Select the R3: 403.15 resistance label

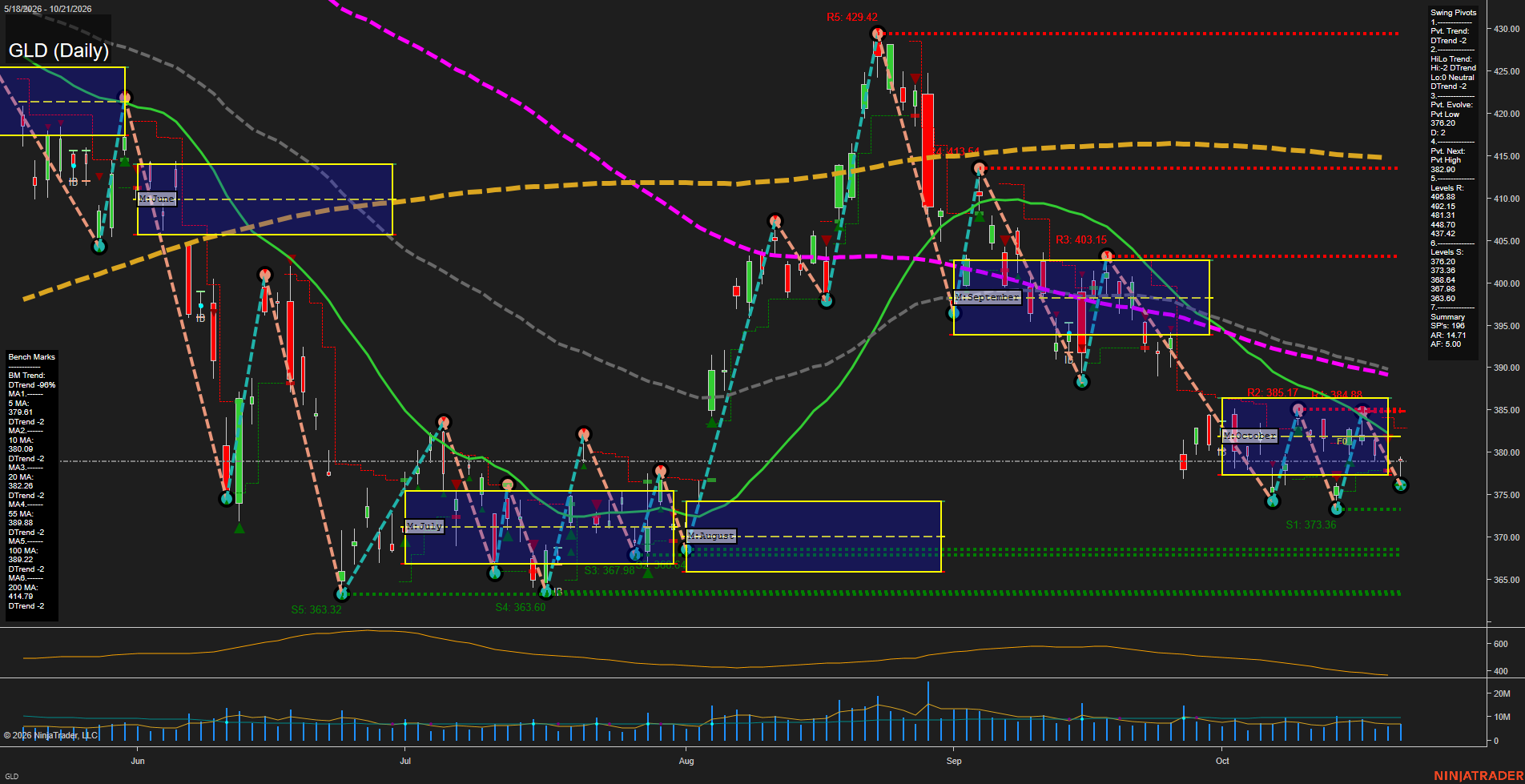pyautogui.click(x=1081, y=239)
